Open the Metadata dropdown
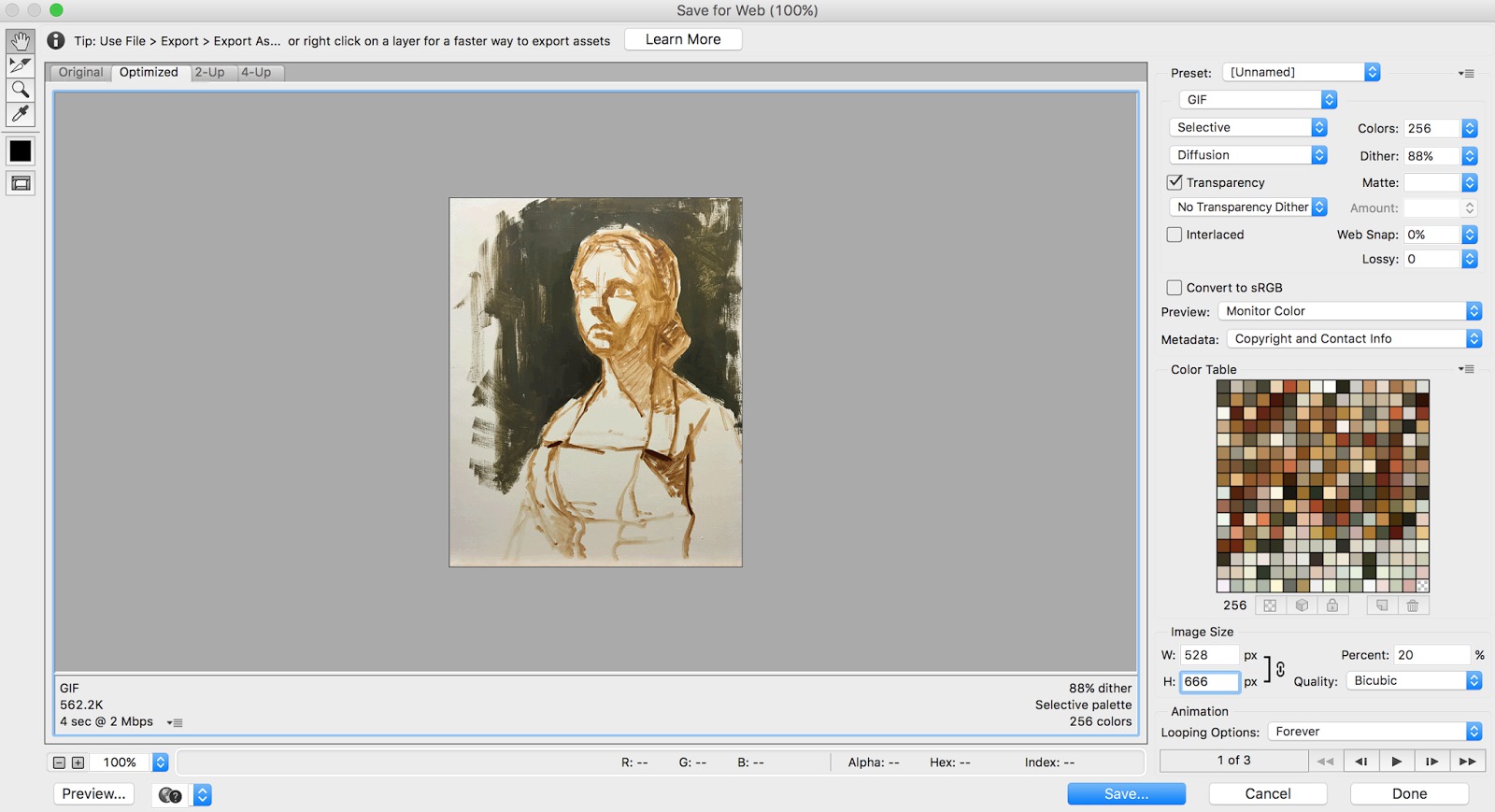The image size is (1495, 812). pos(1355,338)
